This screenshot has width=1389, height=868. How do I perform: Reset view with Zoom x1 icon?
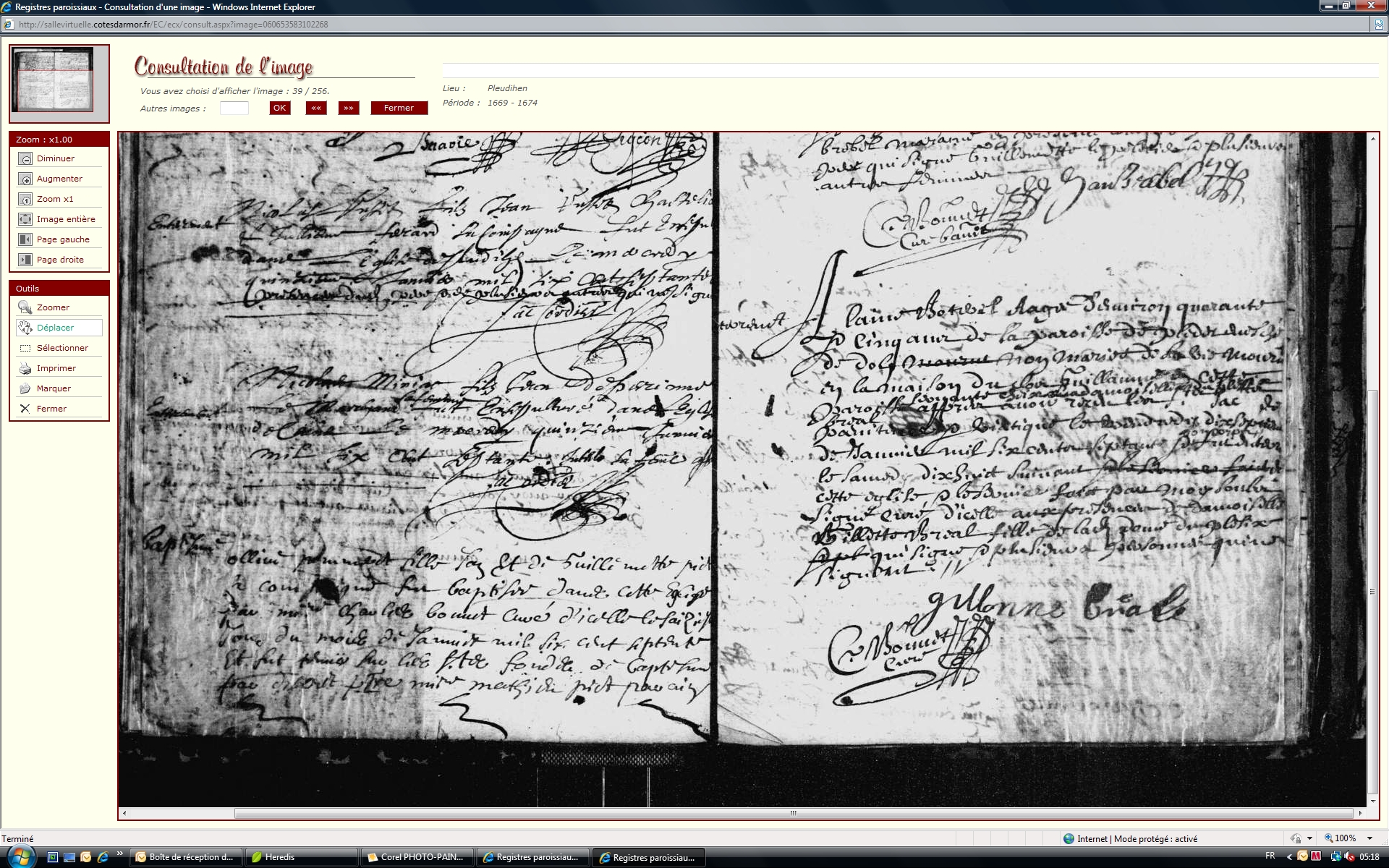tap(25, 199)
